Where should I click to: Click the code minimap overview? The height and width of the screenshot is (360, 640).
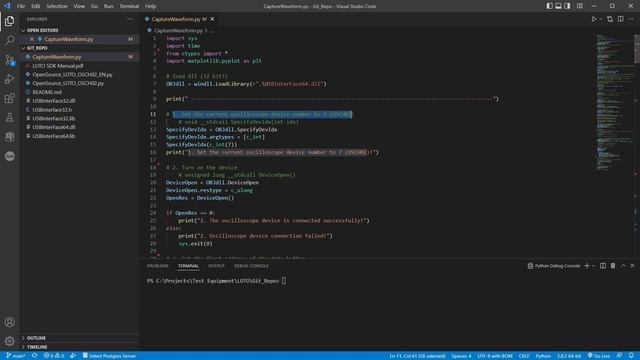614,102
